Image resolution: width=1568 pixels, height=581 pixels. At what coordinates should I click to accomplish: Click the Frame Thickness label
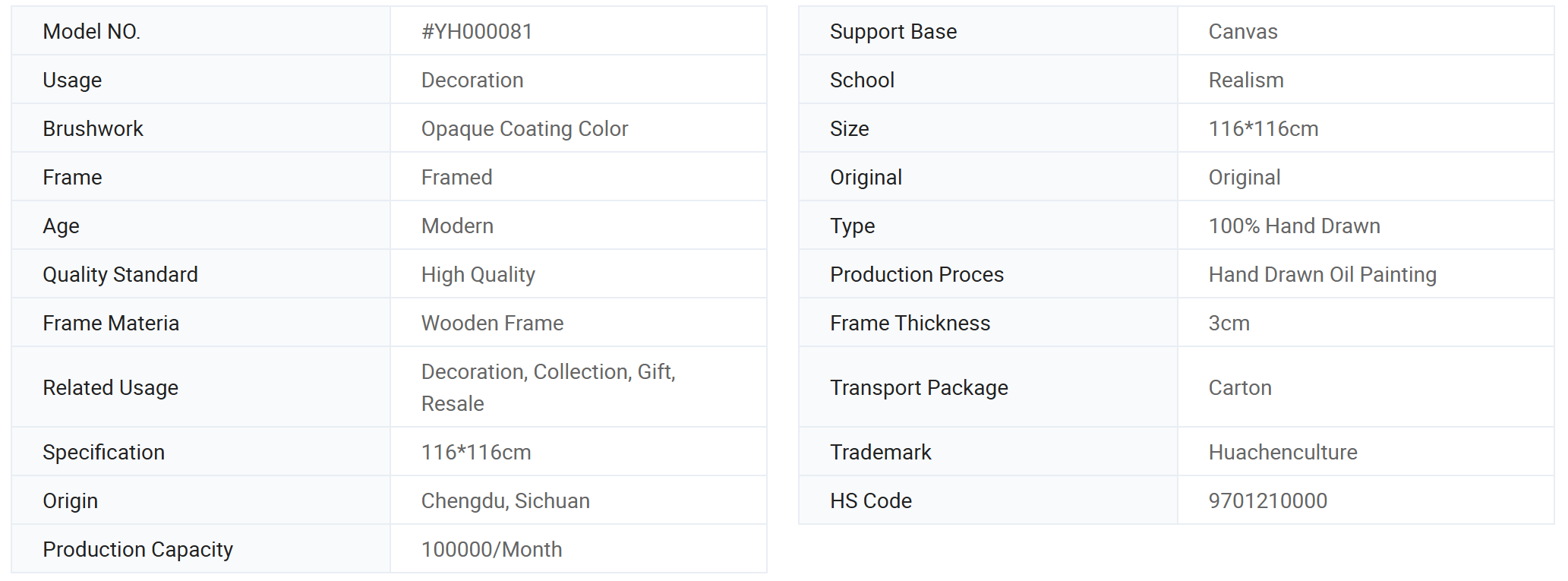coord(910,323)
